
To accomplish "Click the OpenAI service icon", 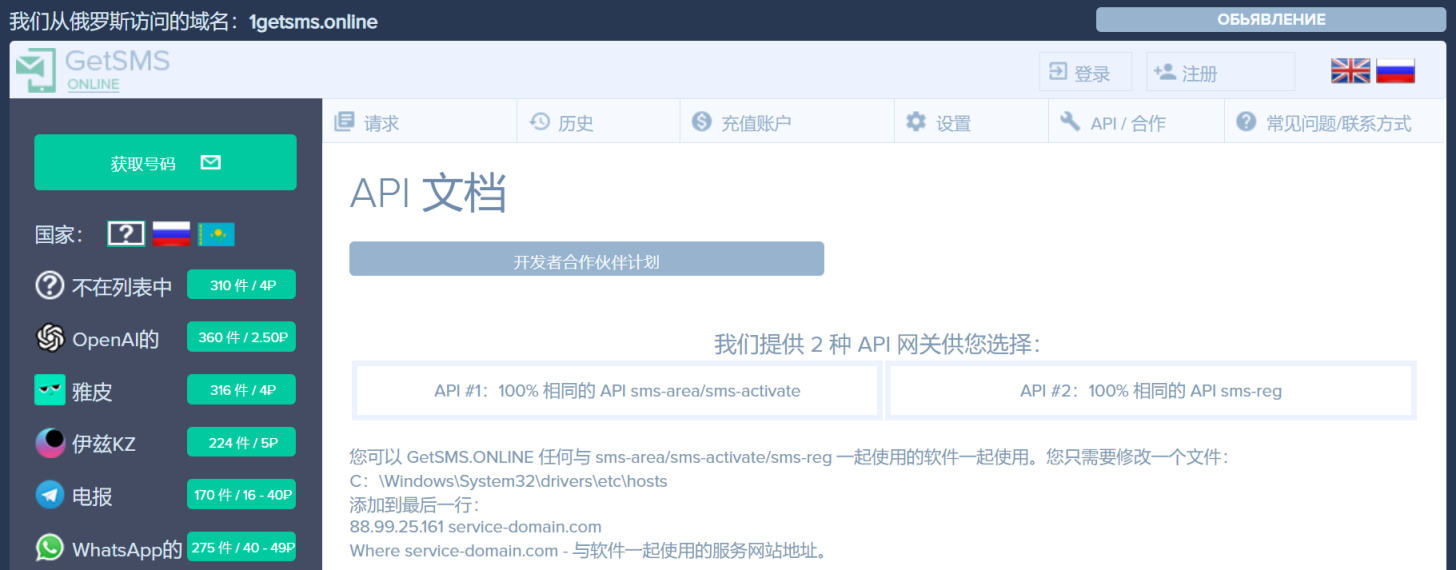I will pos(50,339).
